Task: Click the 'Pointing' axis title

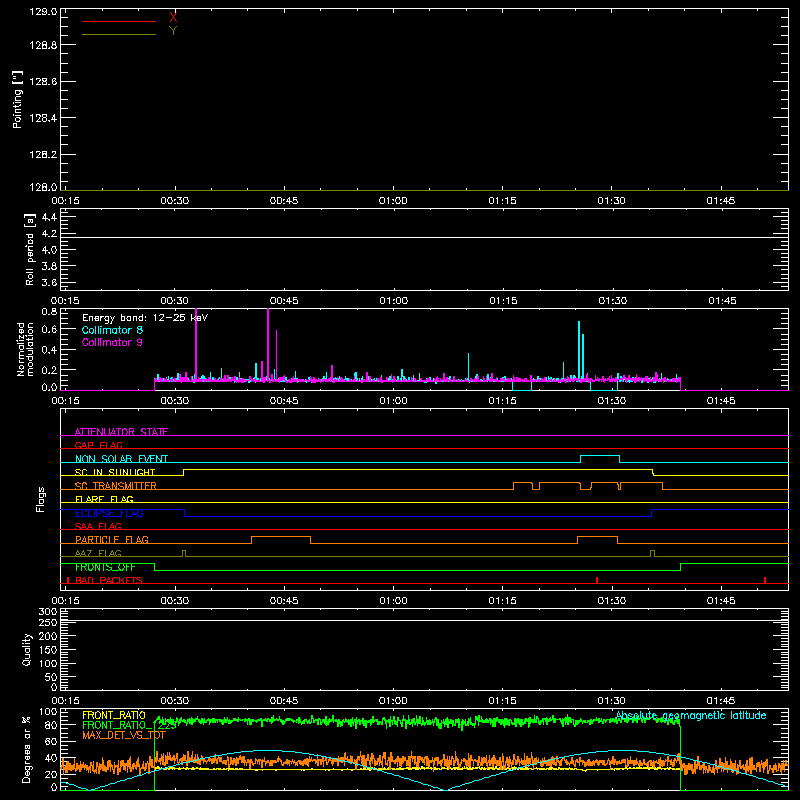Action: point(17,99)
